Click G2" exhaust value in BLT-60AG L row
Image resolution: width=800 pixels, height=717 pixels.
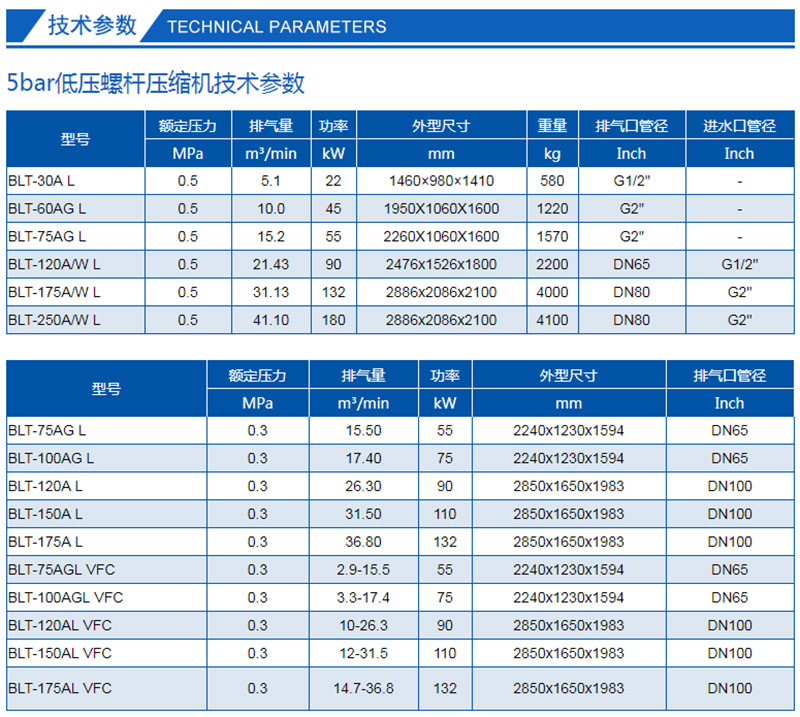(632, 209)
